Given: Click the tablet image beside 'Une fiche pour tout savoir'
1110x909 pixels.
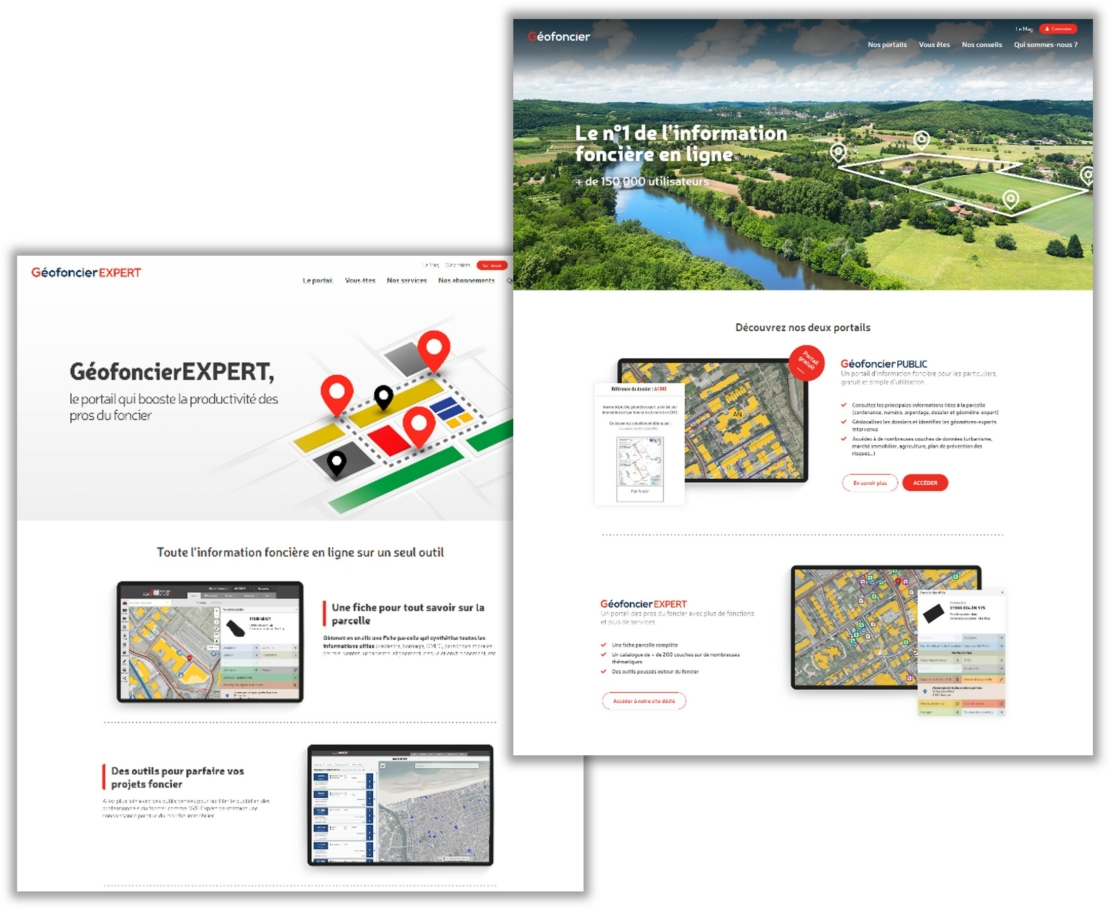Looking at the screenshot, I should click(210, 642).
